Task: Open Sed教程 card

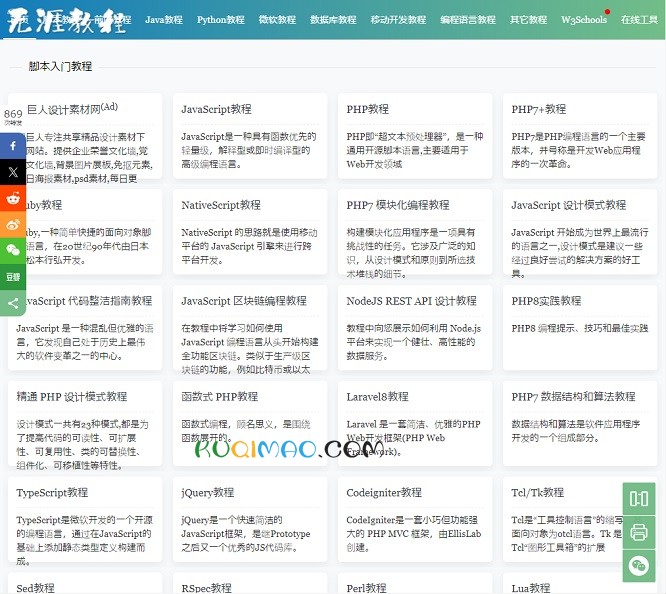Action: (85, 583)
